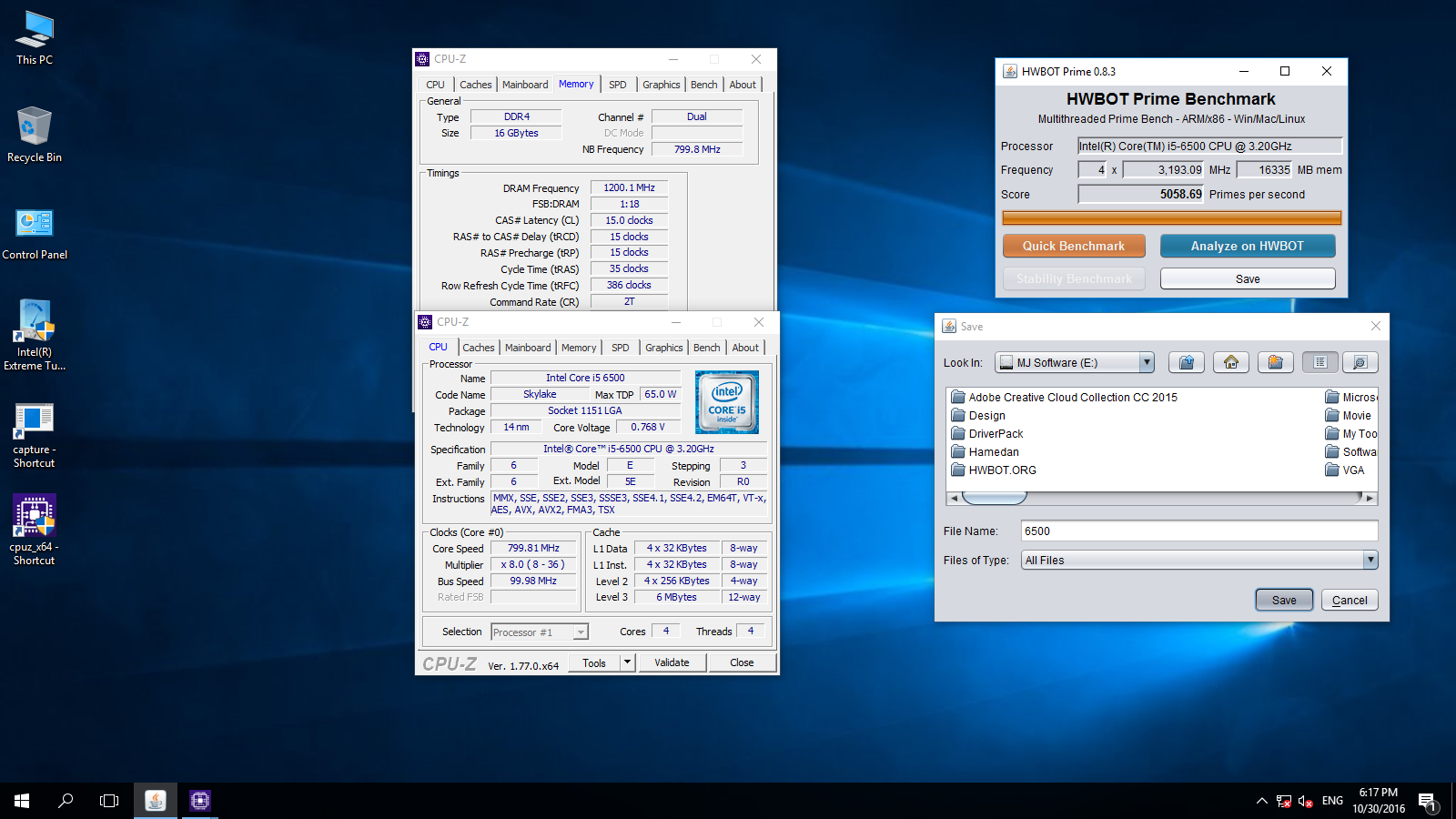This screenshot has width=1456, height=819.
Task: Click the right arrow of the file list scrollbar
Action: [1370, 498]
